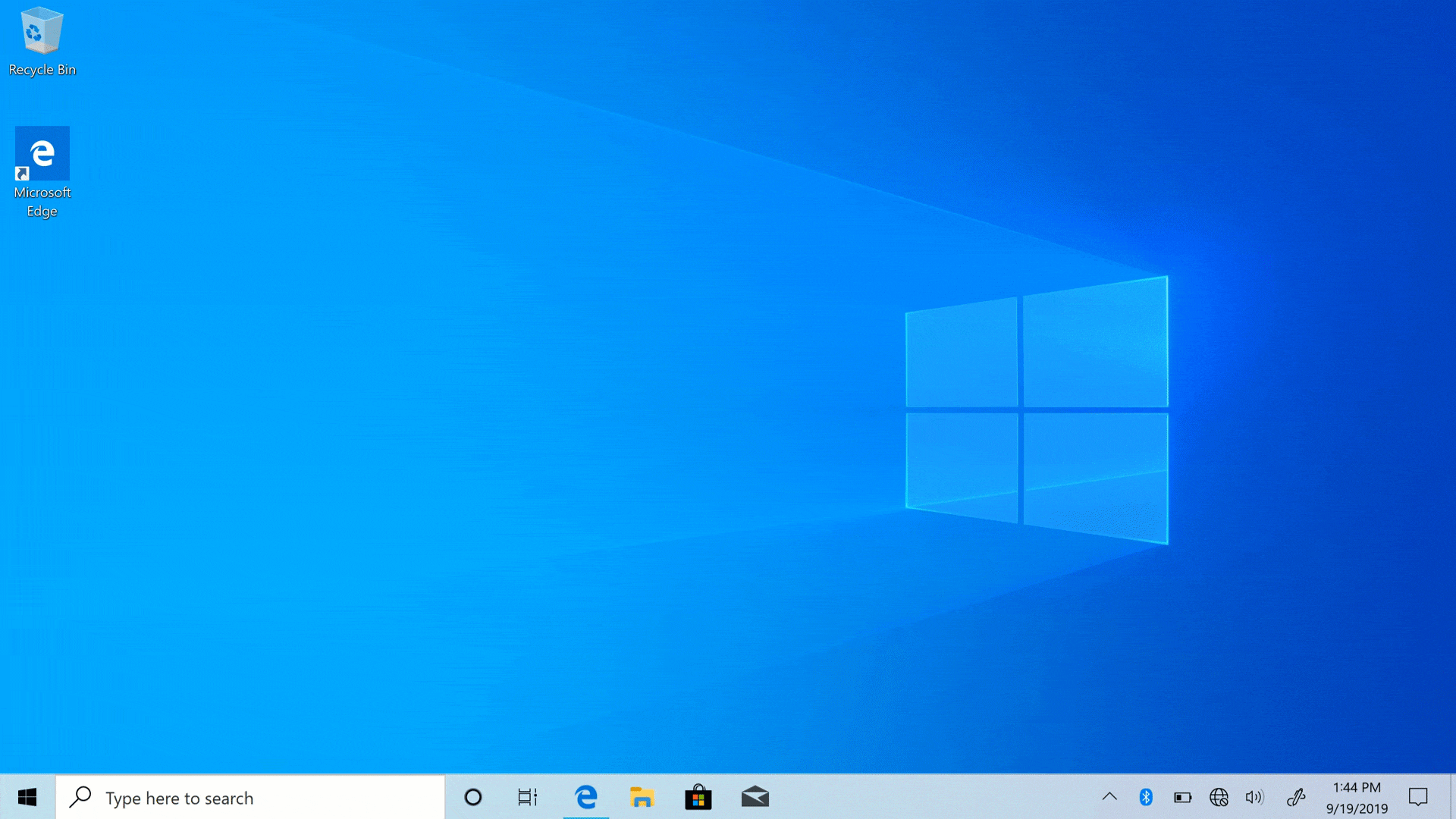The width and height of the screenshot is (1456, 819).
Task: Open the Start menu
Action: [27, 797]
